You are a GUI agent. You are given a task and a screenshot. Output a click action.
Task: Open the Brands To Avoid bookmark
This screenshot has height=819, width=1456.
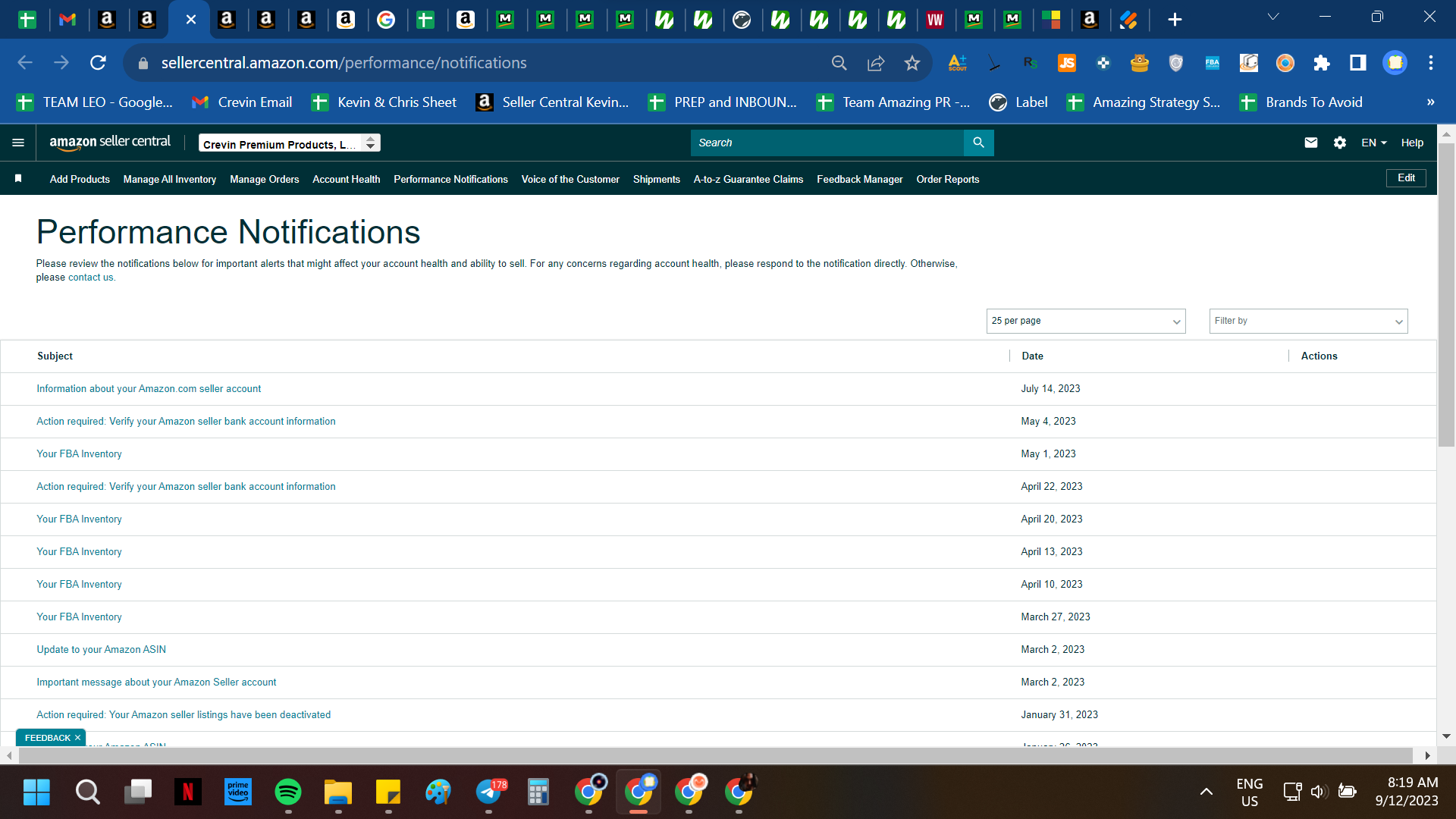(1301, 102)
